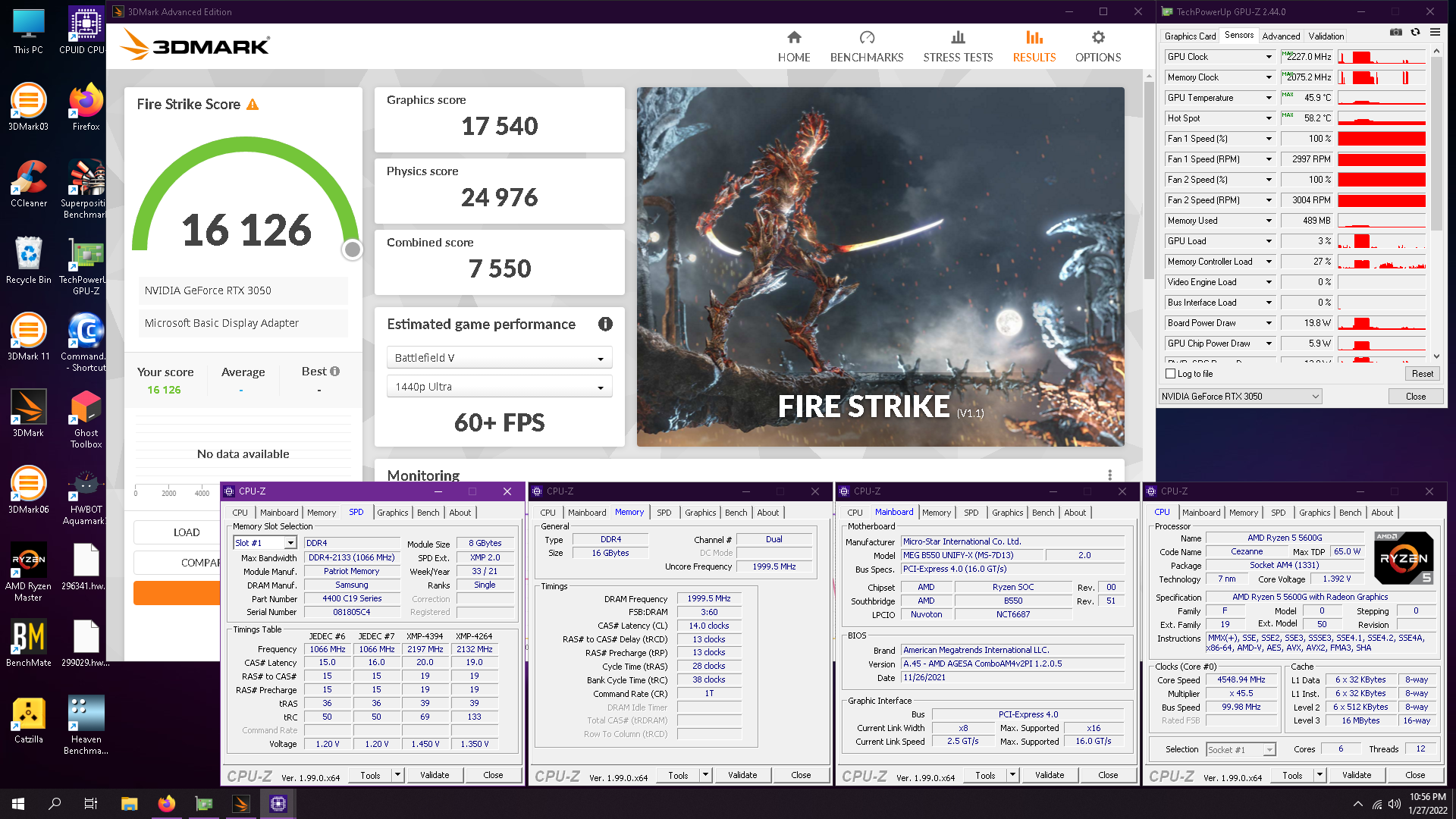Click Tools in the CPU-Z Memory window
This screenshot has height=819, width=1456.
tap(678, 775)
